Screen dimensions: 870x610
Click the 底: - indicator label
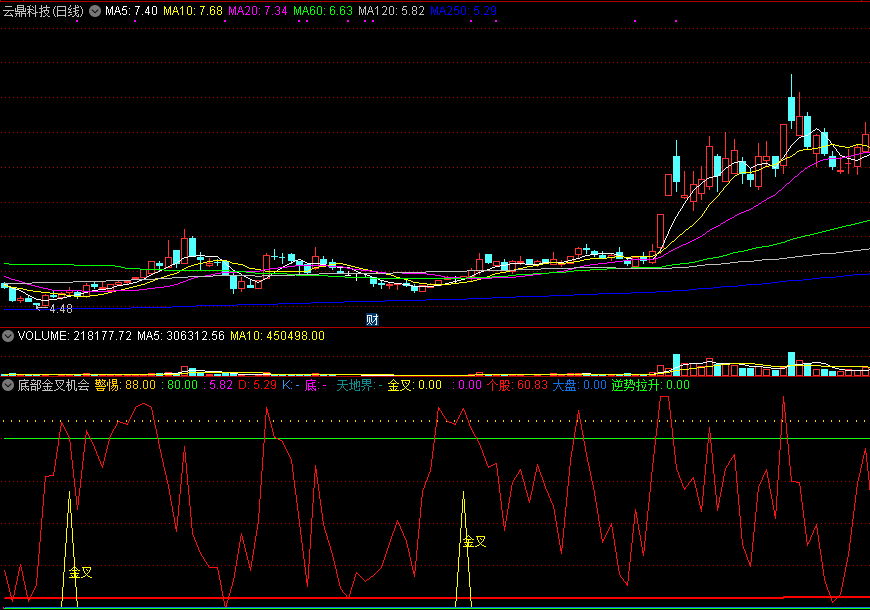[x=316, y=385]
